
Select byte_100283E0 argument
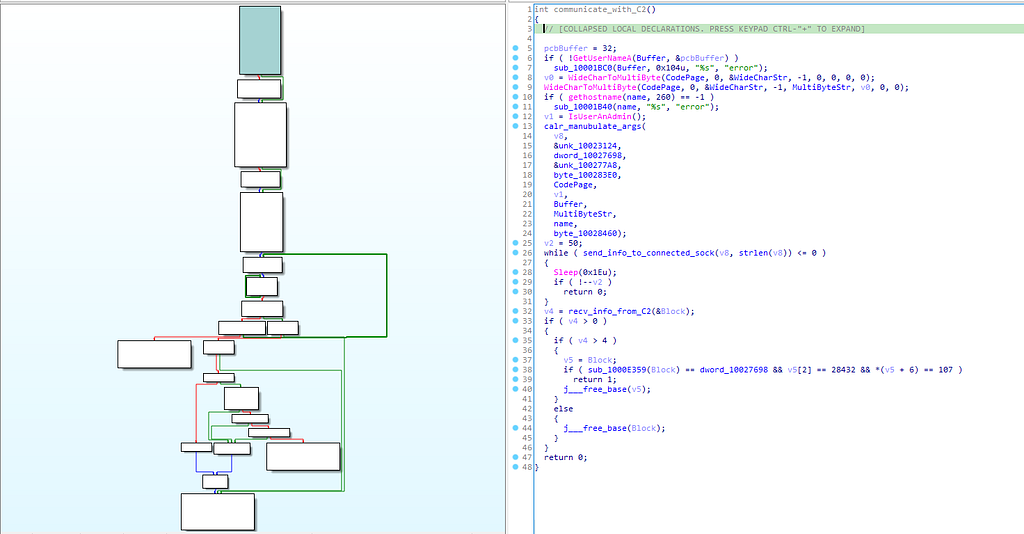(x=585, y=175)
